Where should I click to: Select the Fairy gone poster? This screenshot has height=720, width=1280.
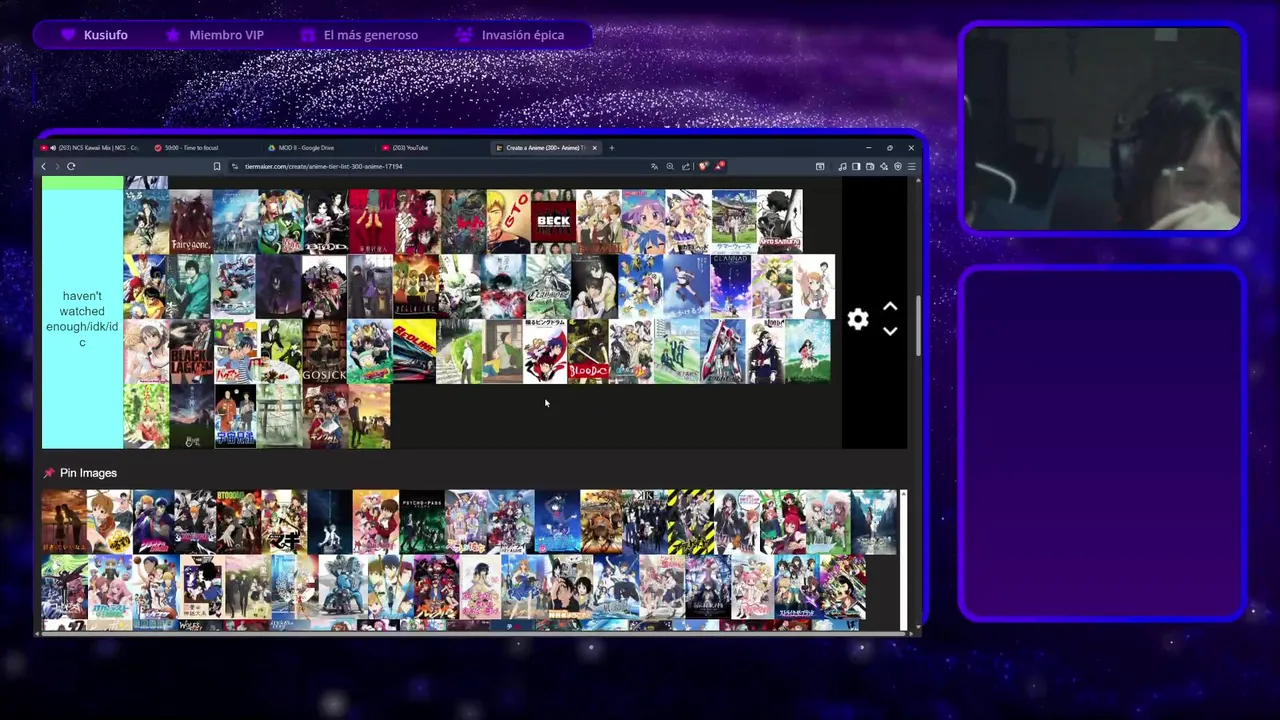(x=190, y=221)
